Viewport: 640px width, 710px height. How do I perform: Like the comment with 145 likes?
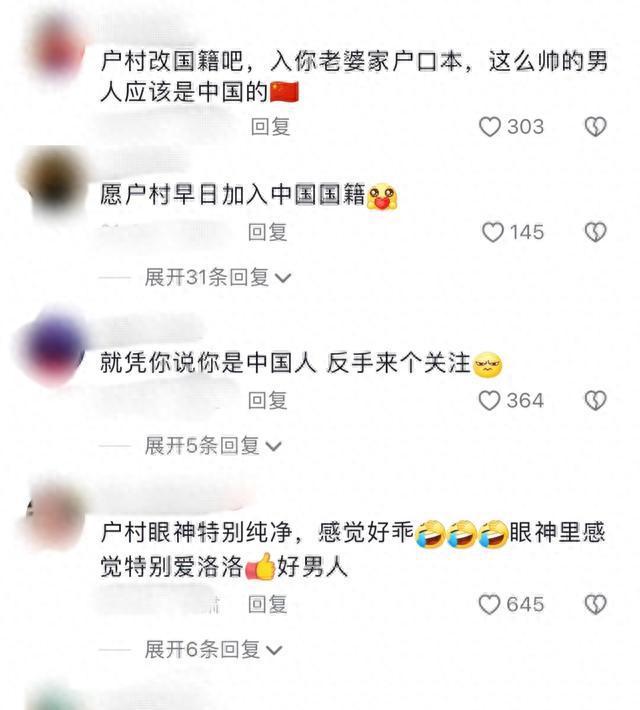[x=493, y=232]
